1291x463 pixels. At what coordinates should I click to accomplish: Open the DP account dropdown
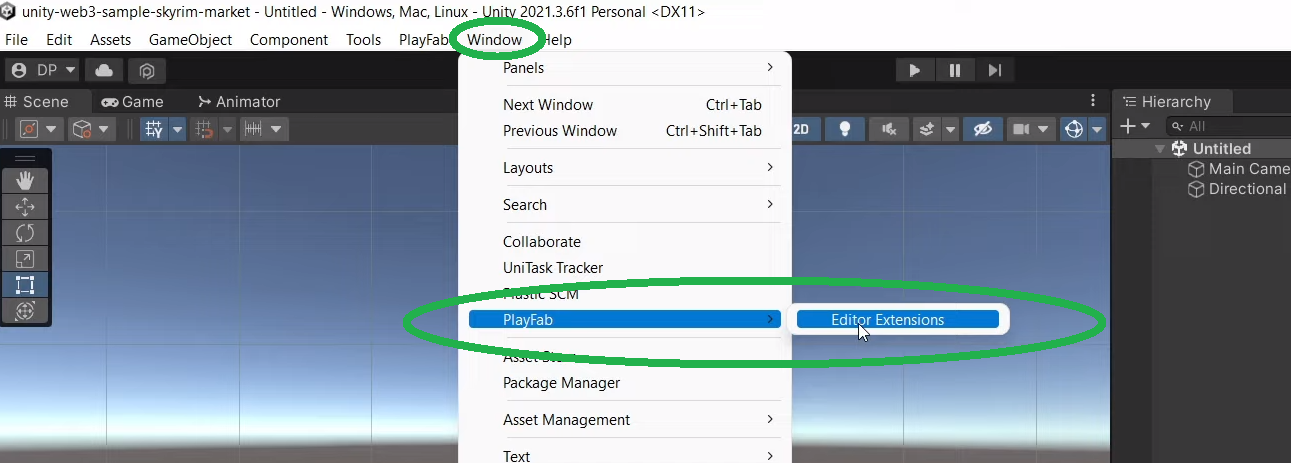[x=43, y=70]
